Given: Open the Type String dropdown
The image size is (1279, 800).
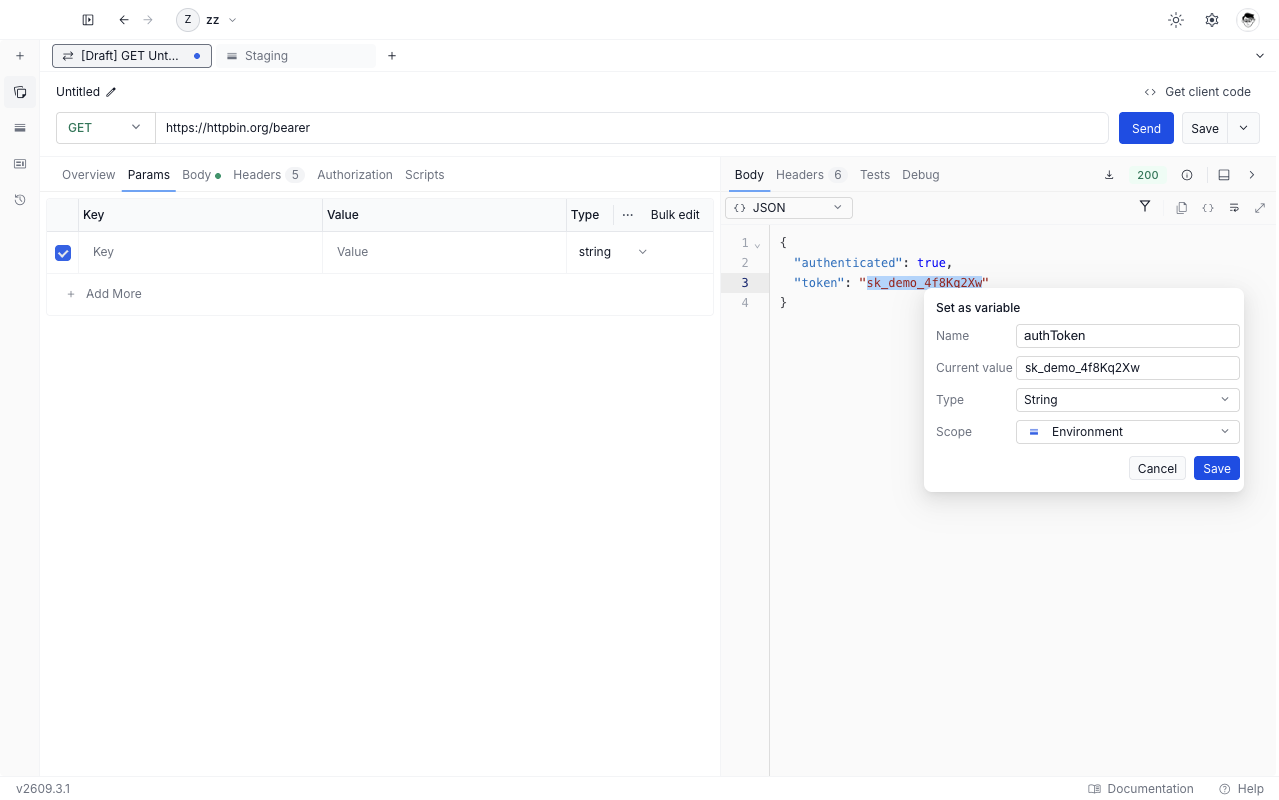Looking at the screenshot, I should [x=1128, y=400].
